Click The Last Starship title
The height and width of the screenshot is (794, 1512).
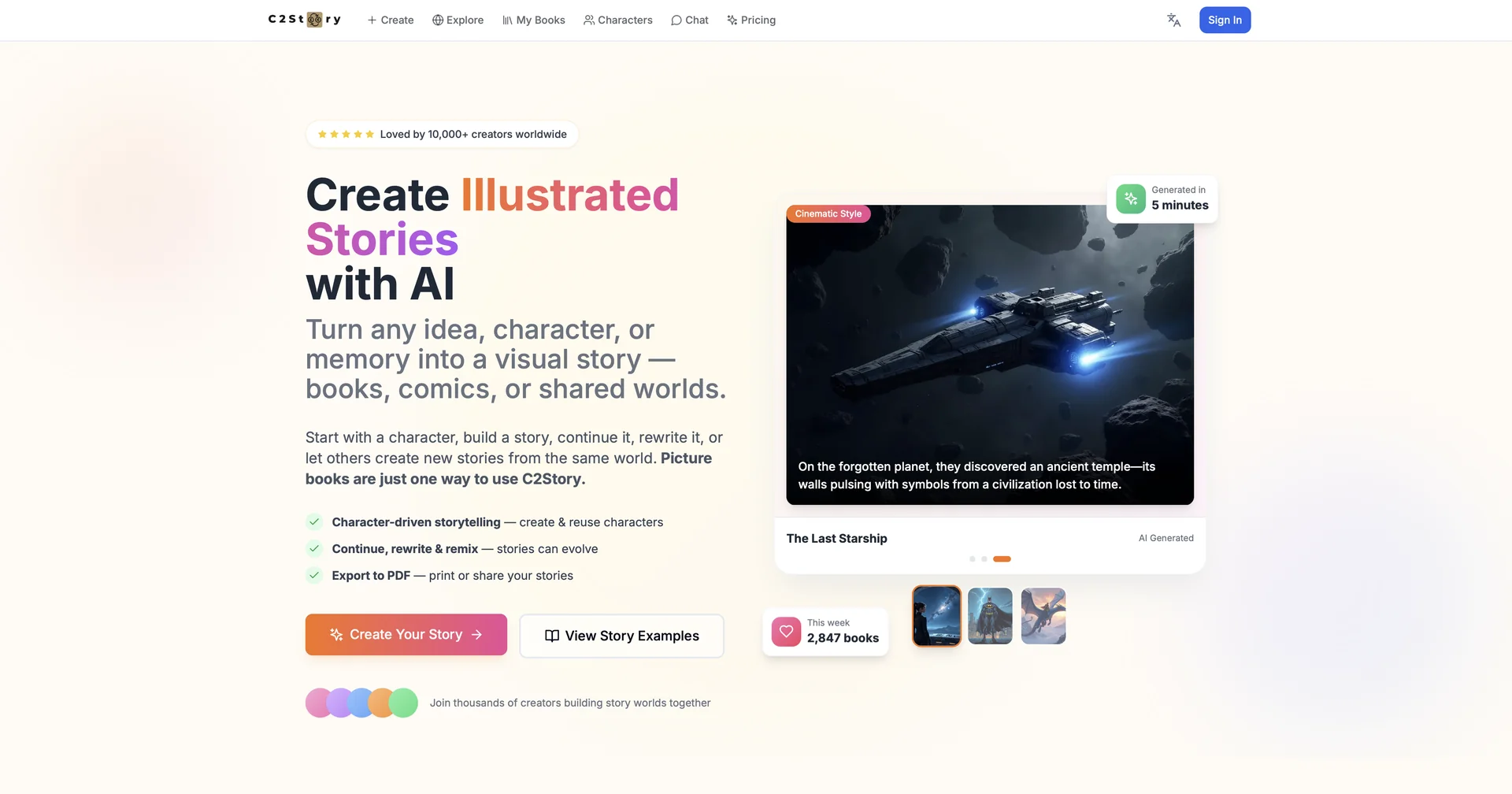tap(837, 538)
